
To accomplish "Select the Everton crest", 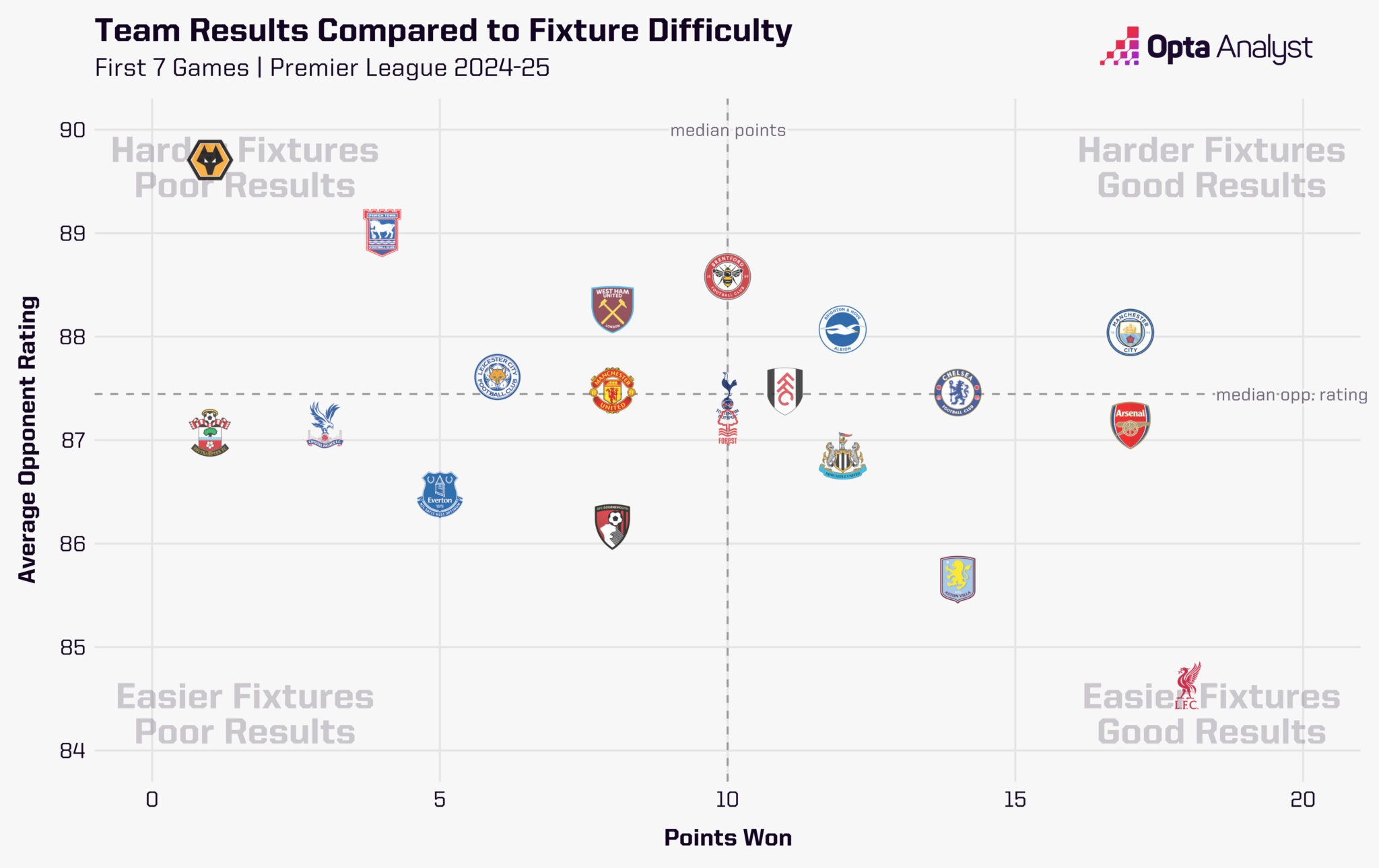I will point(440,494).
